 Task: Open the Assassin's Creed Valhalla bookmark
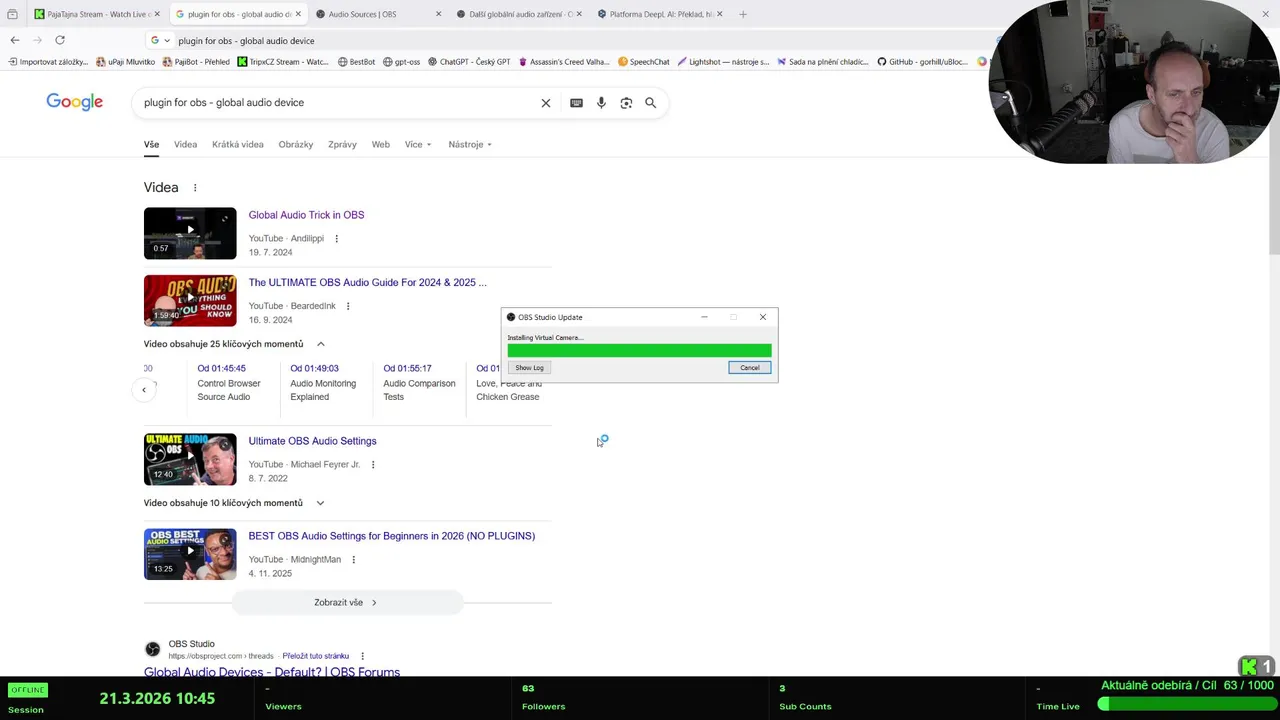click(x=563, y=62)
